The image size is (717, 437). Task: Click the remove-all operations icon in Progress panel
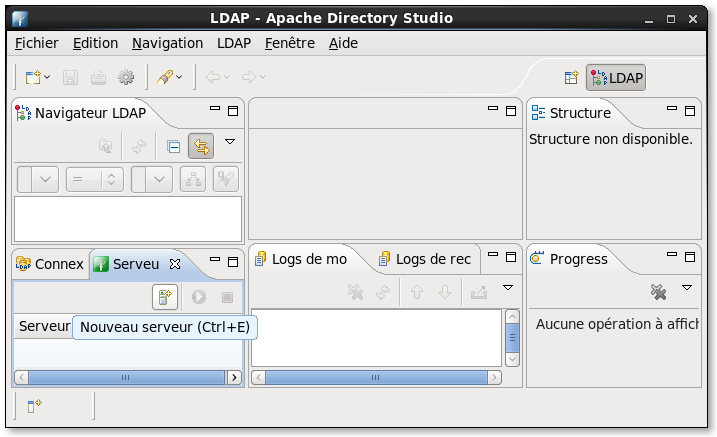click(x=658, y=292)
